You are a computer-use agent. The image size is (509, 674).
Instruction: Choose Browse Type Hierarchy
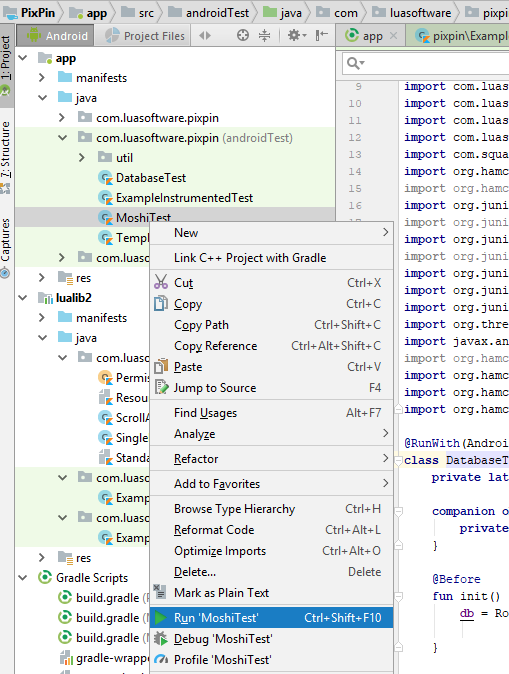pos(272,509)
